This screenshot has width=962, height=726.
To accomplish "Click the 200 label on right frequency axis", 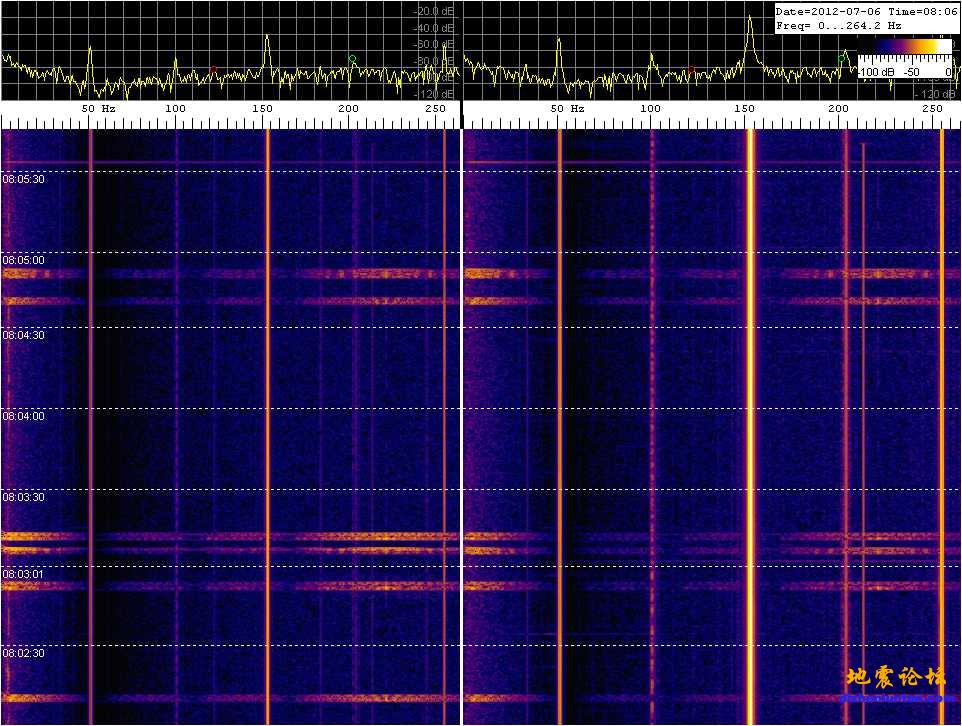I will [839, 109].
